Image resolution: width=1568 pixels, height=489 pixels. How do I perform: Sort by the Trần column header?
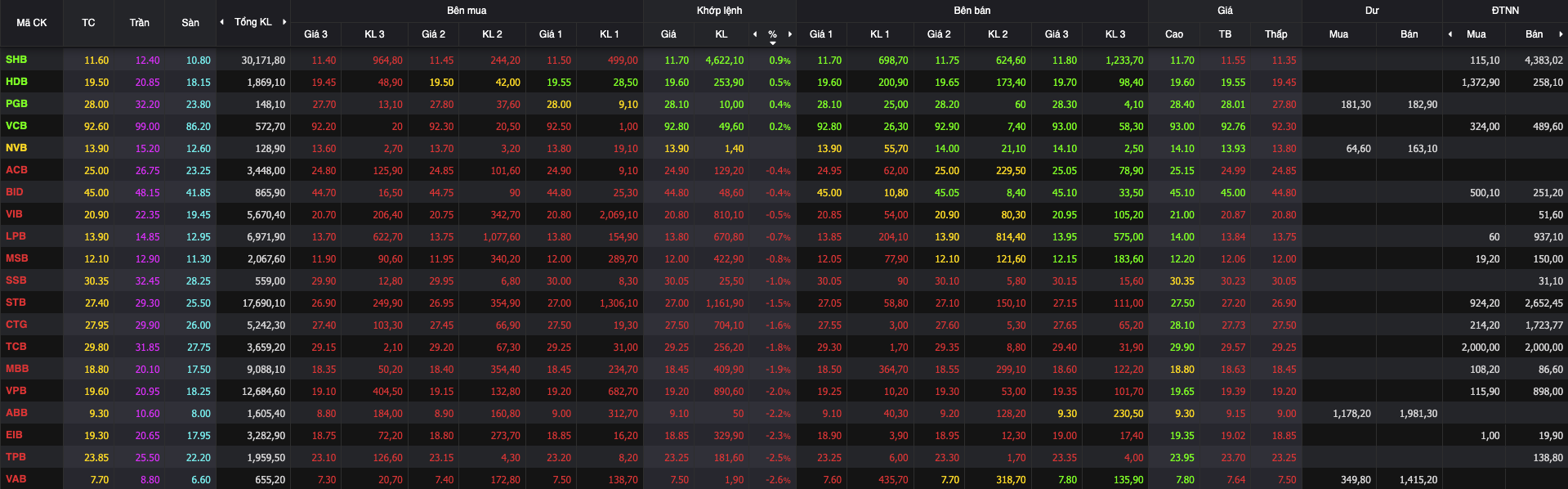(139, 23)
